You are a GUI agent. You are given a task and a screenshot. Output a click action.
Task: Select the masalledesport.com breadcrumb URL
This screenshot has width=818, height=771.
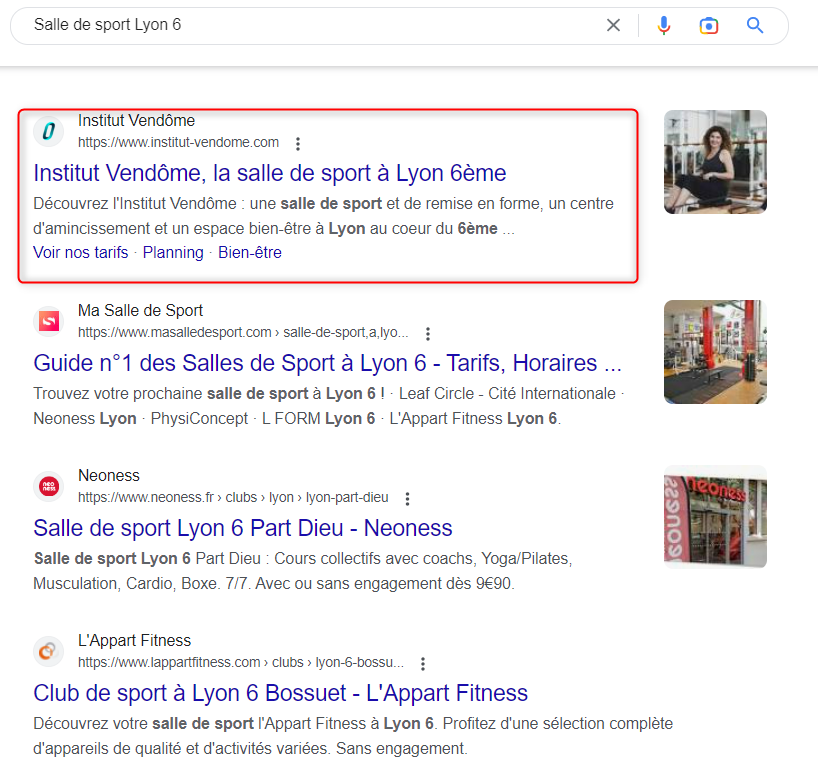(243, 332)
